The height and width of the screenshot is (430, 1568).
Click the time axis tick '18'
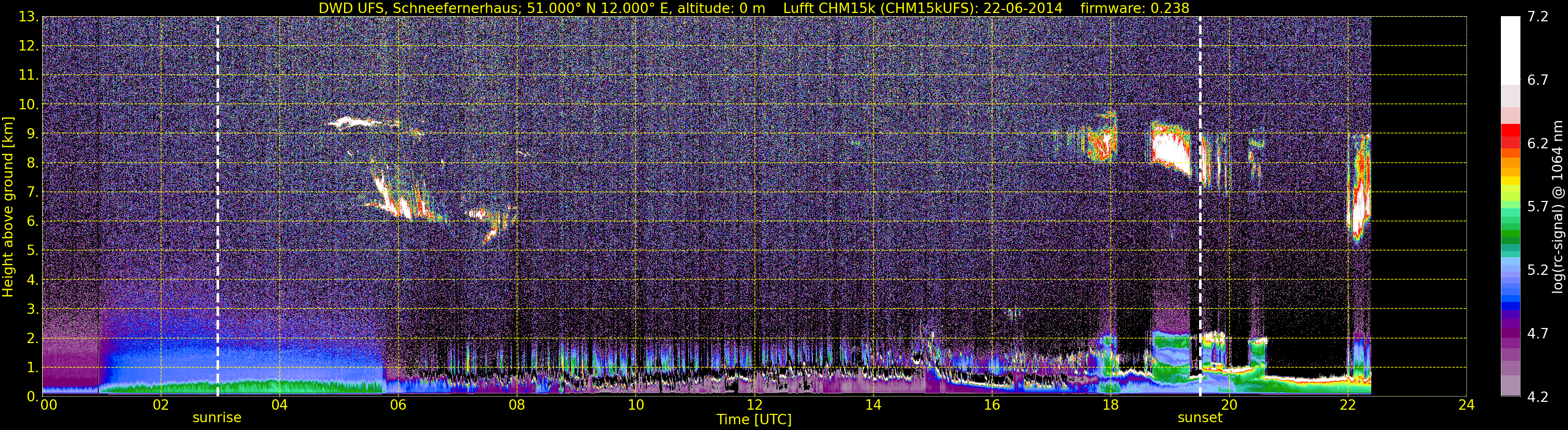point(1110,405)
